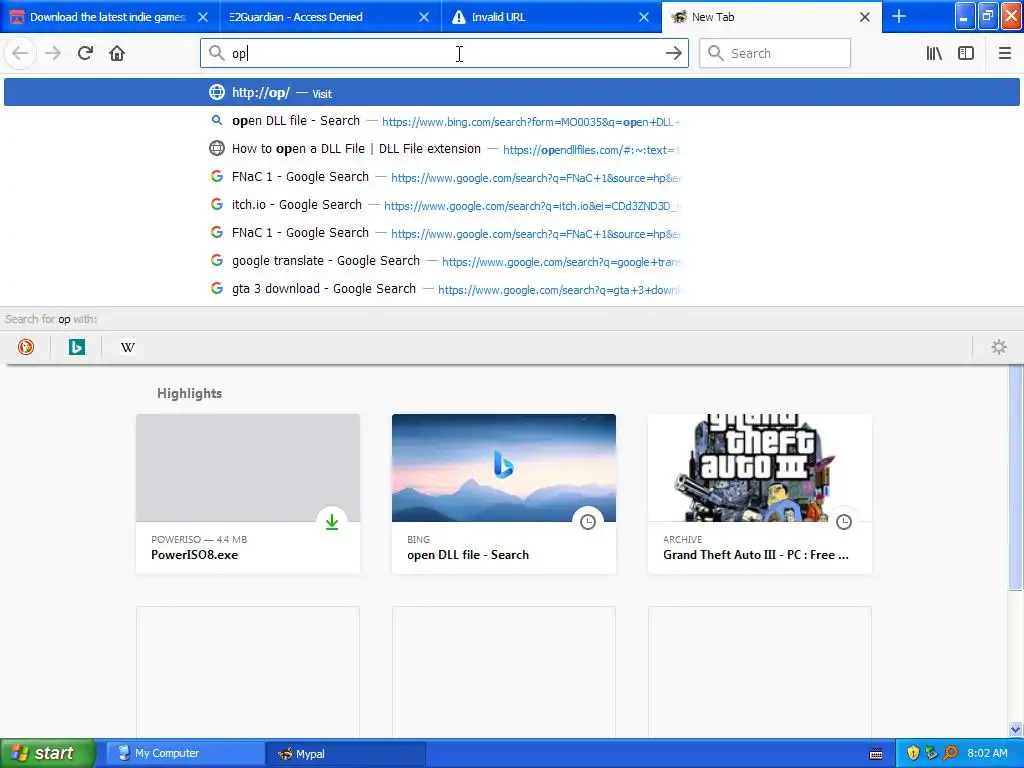The width and height of the screenshot is (1024, 768).
Task: Go back with the back arrow
Action: point(20,53)
